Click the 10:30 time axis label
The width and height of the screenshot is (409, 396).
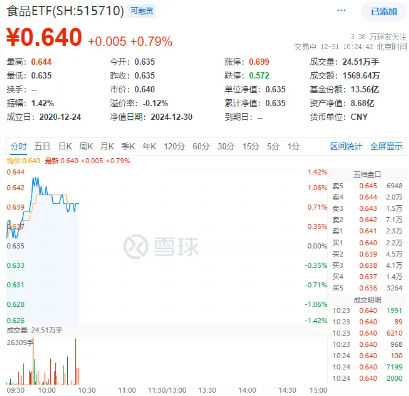pyautogui.click(x=87, y=390)
